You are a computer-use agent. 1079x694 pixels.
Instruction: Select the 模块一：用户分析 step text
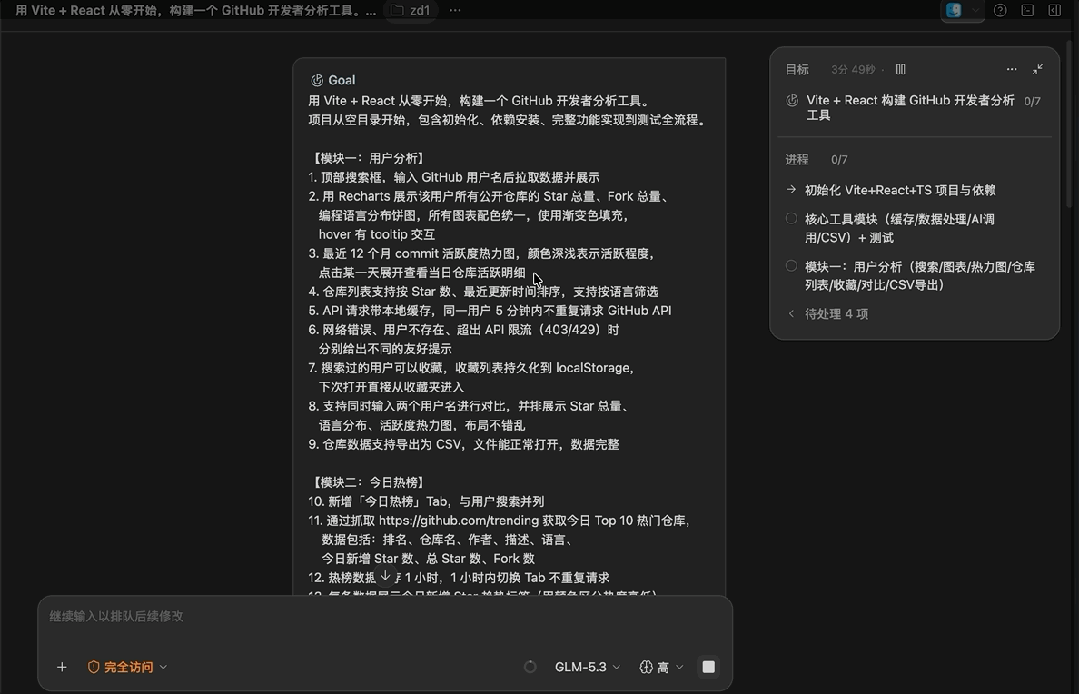click(920, 276)
